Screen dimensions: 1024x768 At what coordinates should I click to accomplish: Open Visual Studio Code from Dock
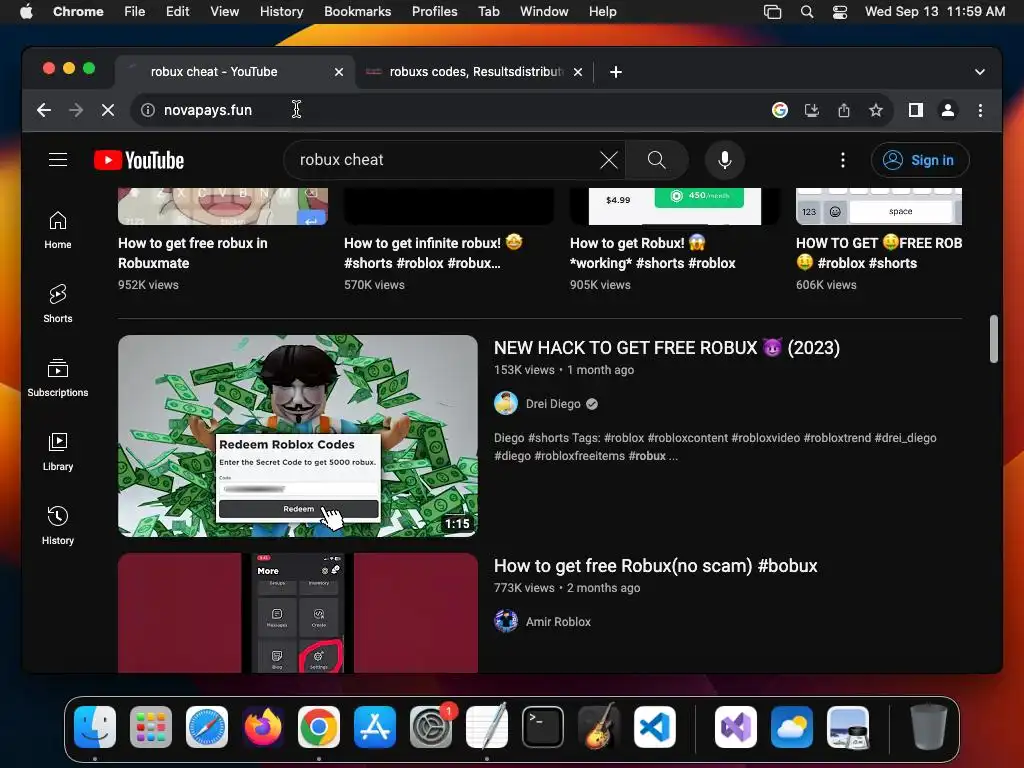coord(655,727)
